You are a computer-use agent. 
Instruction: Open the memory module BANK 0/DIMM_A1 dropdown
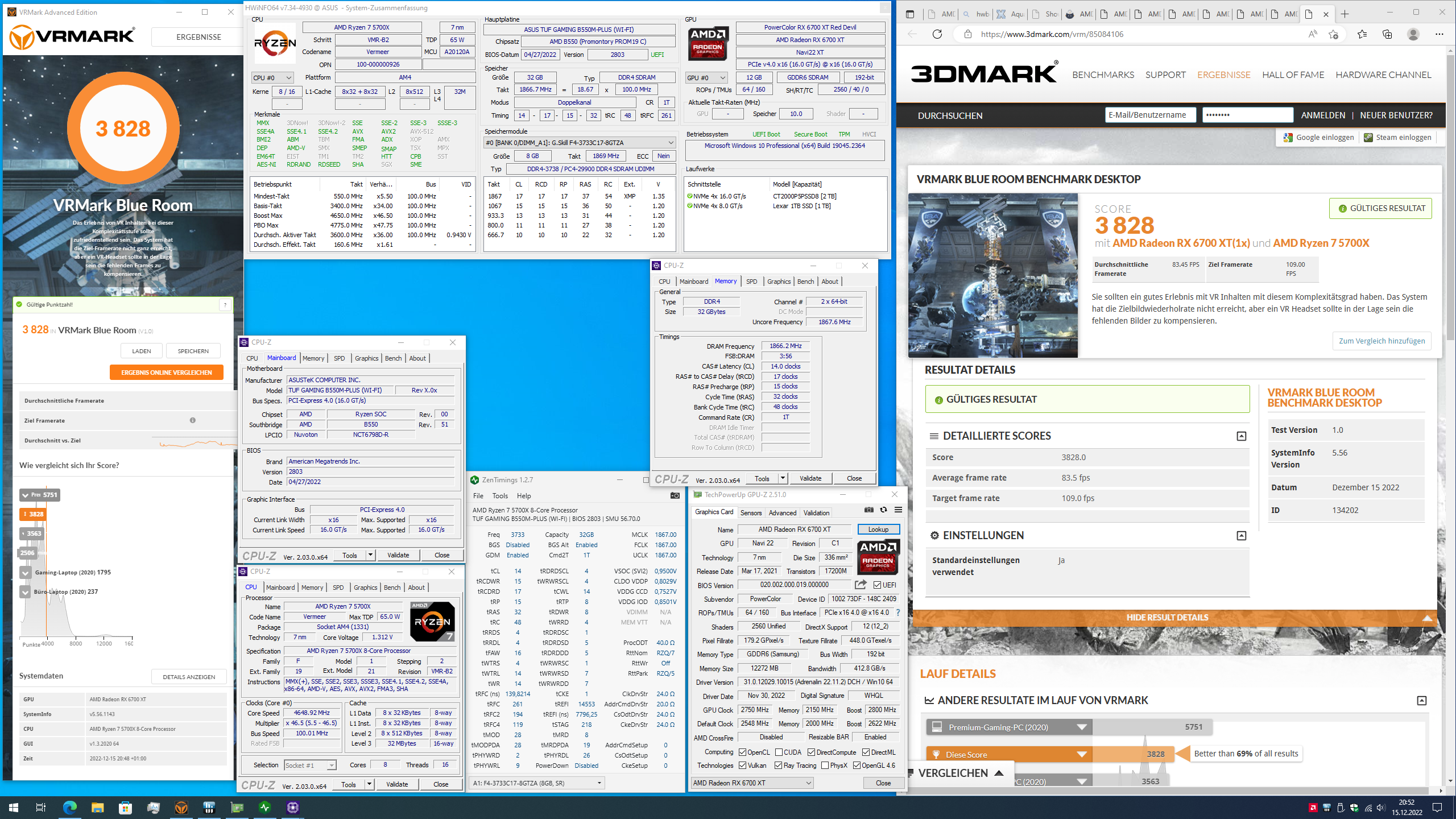pyautogui.click(x=580, y=143)
